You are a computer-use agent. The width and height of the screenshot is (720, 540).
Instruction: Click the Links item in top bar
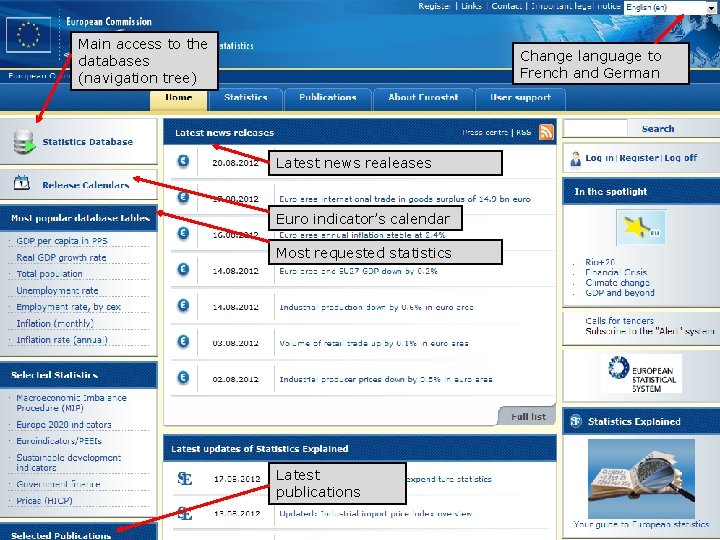coord(471,6)
